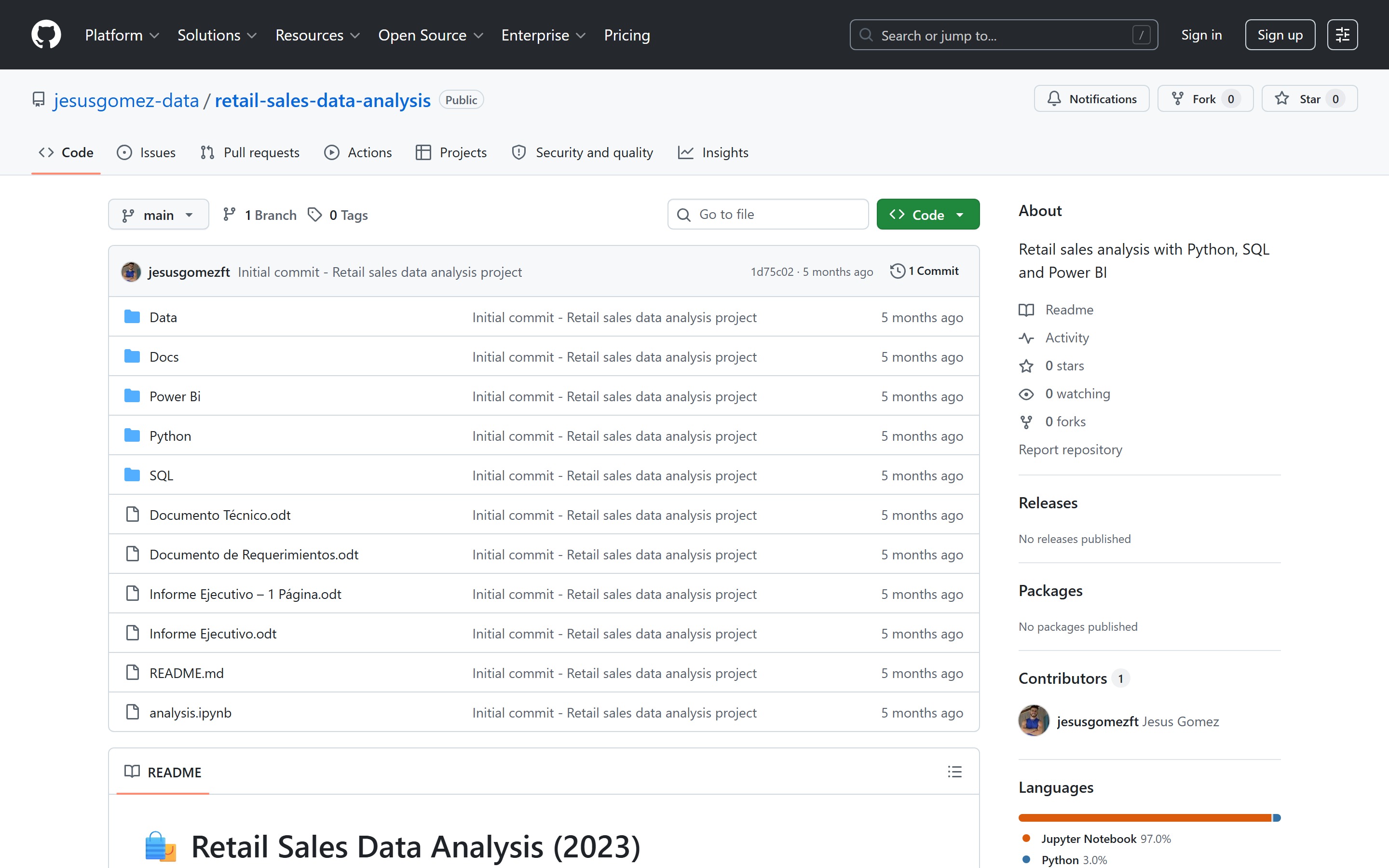Image resolution: width=1389 pixels, height=868 pixels.
Task: Click the Activity pulse icon in About
Action: click(1026, 338)
